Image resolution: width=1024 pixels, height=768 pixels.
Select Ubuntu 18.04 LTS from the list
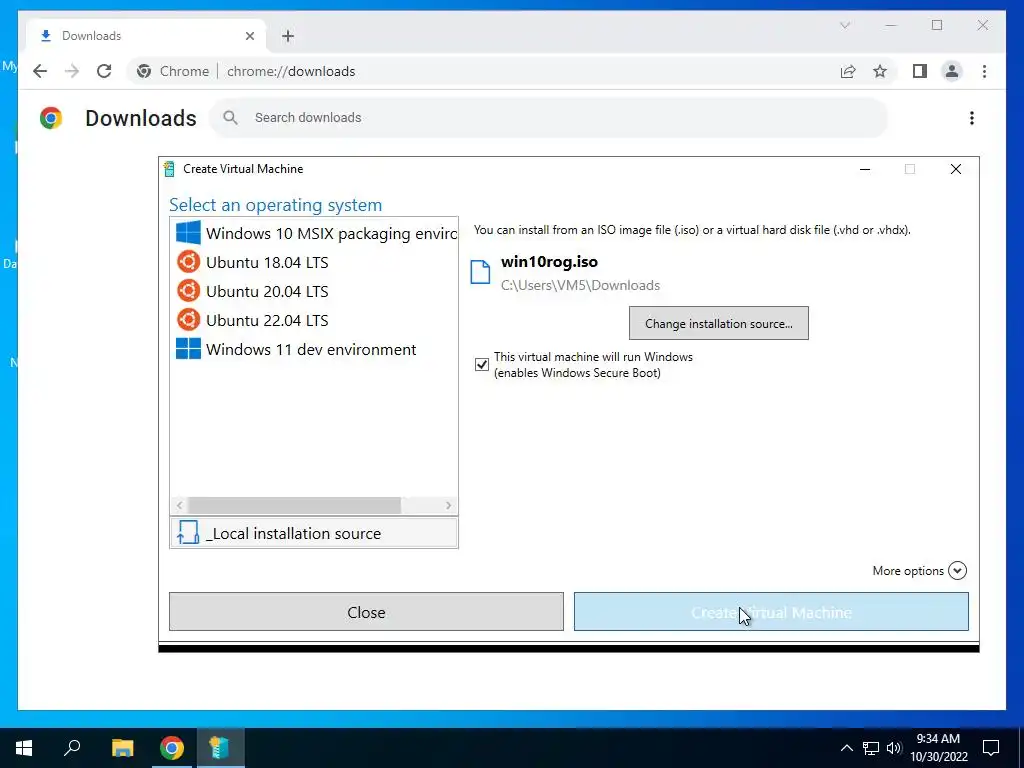tap(314, 262)
